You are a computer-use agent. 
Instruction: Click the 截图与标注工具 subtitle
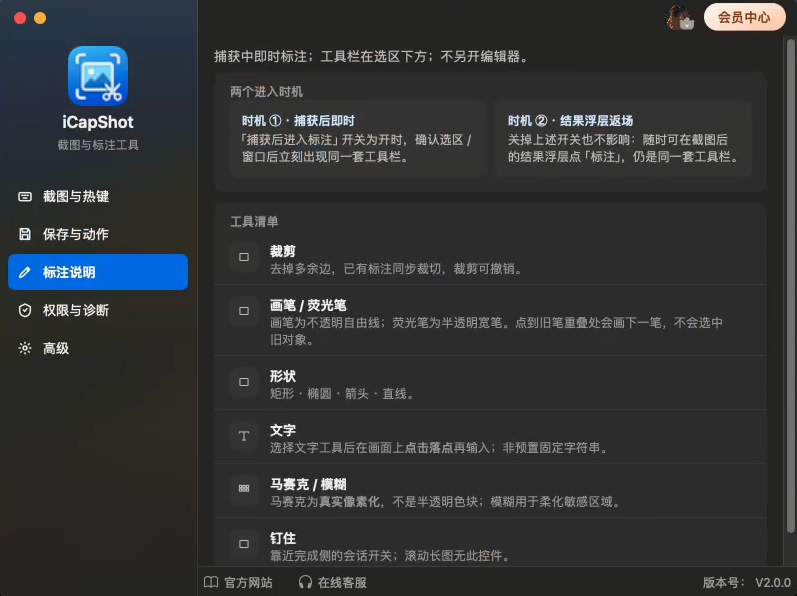click(x=98, y=145)
